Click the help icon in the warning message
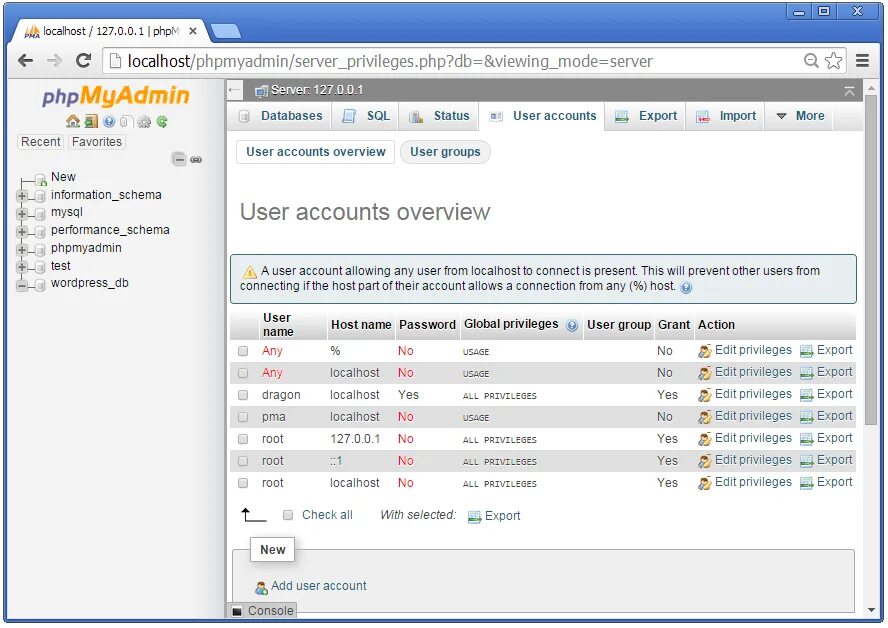Viewport: 888px width, 628px height. pyautogui.click(x=686, y=288)
